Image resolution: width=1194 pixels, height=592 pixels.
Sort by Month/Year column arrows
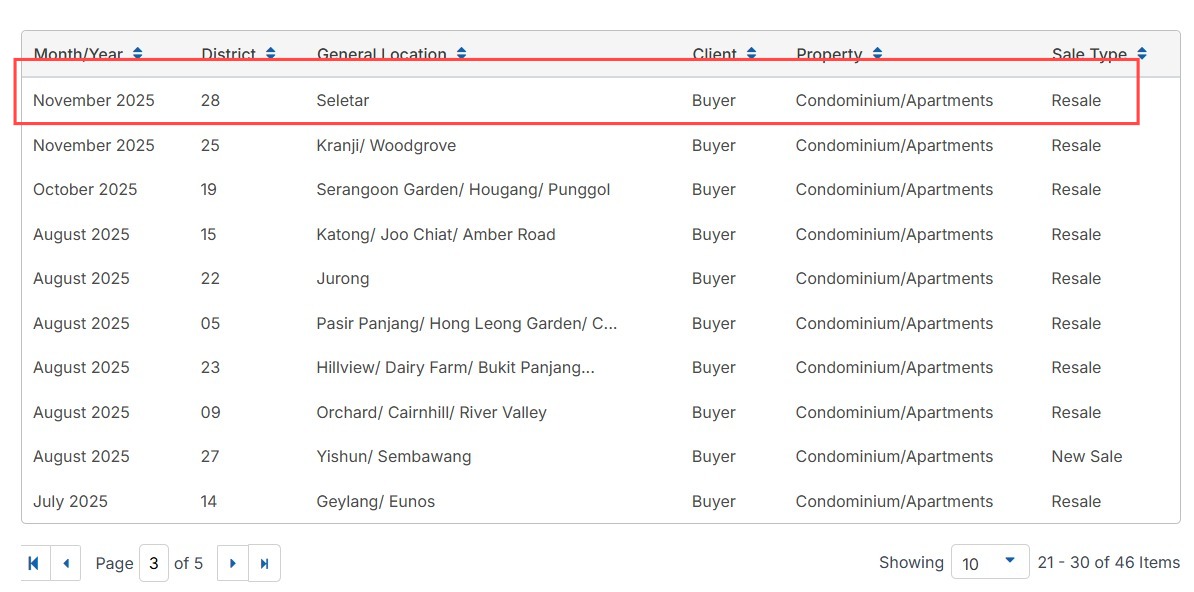tap(137, 53)
